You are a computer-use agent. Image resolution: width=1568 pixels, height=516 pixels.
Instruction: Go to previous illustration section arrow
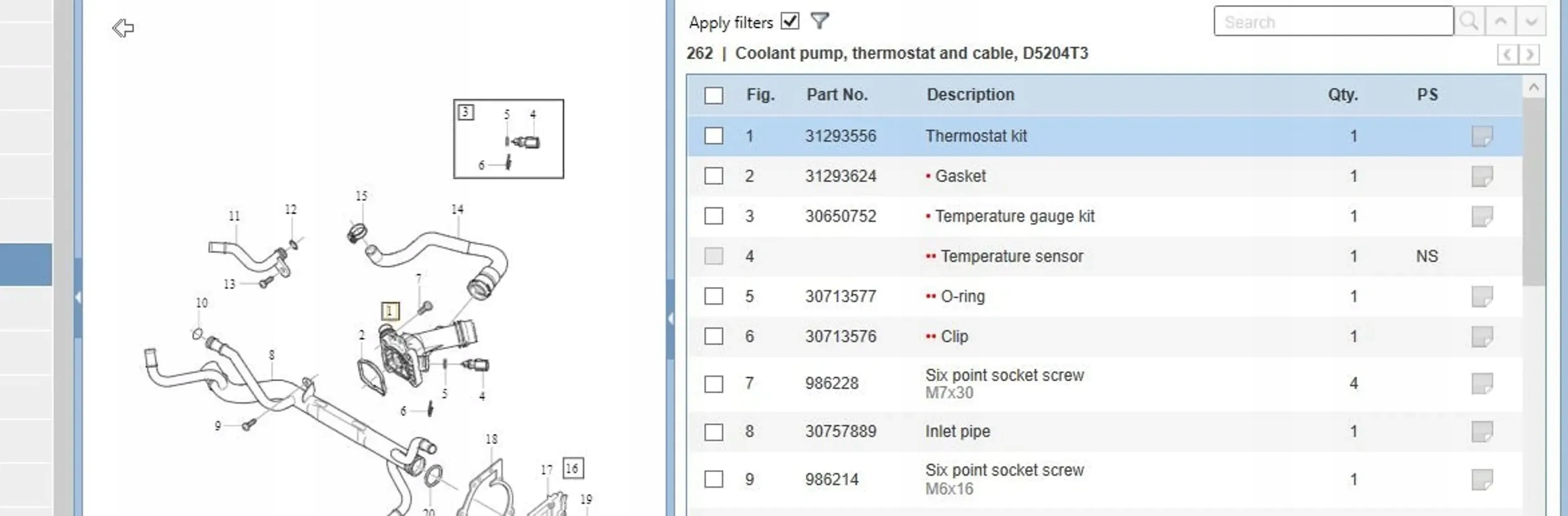[x=1507, y=55]
